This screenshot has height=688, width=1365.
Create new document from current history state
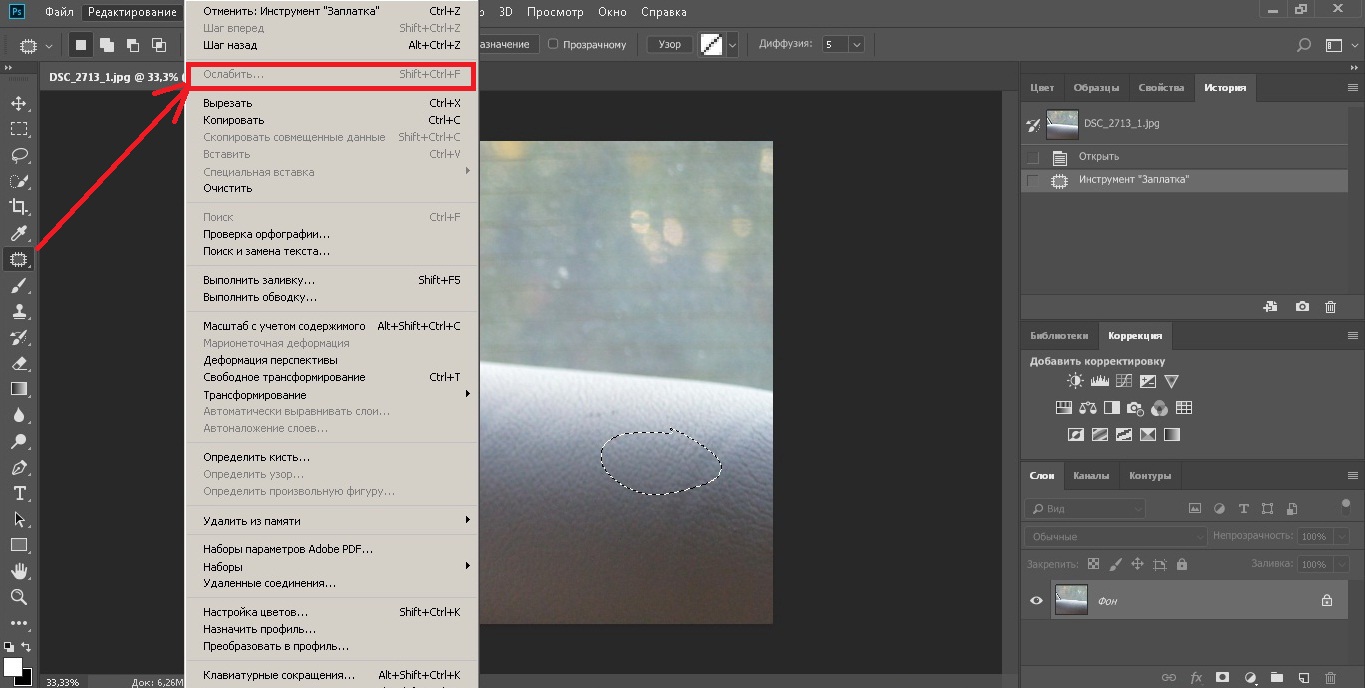(x=1270, y=307)
